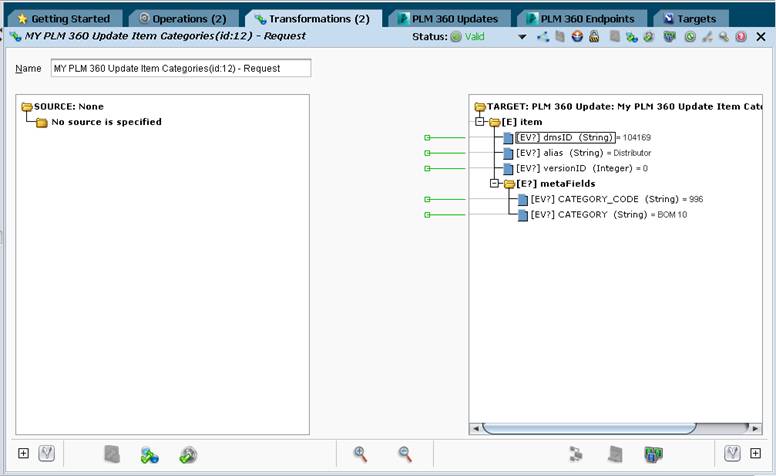Click the zoom out magnifier icon
This screenshot has height=476, width=776.
[x=405, y=454]
